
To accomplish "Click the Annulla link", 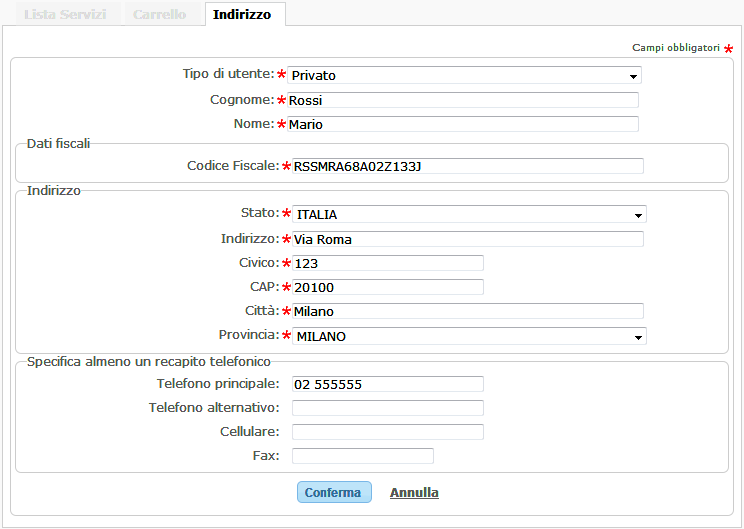I will [x=414, y=493].
